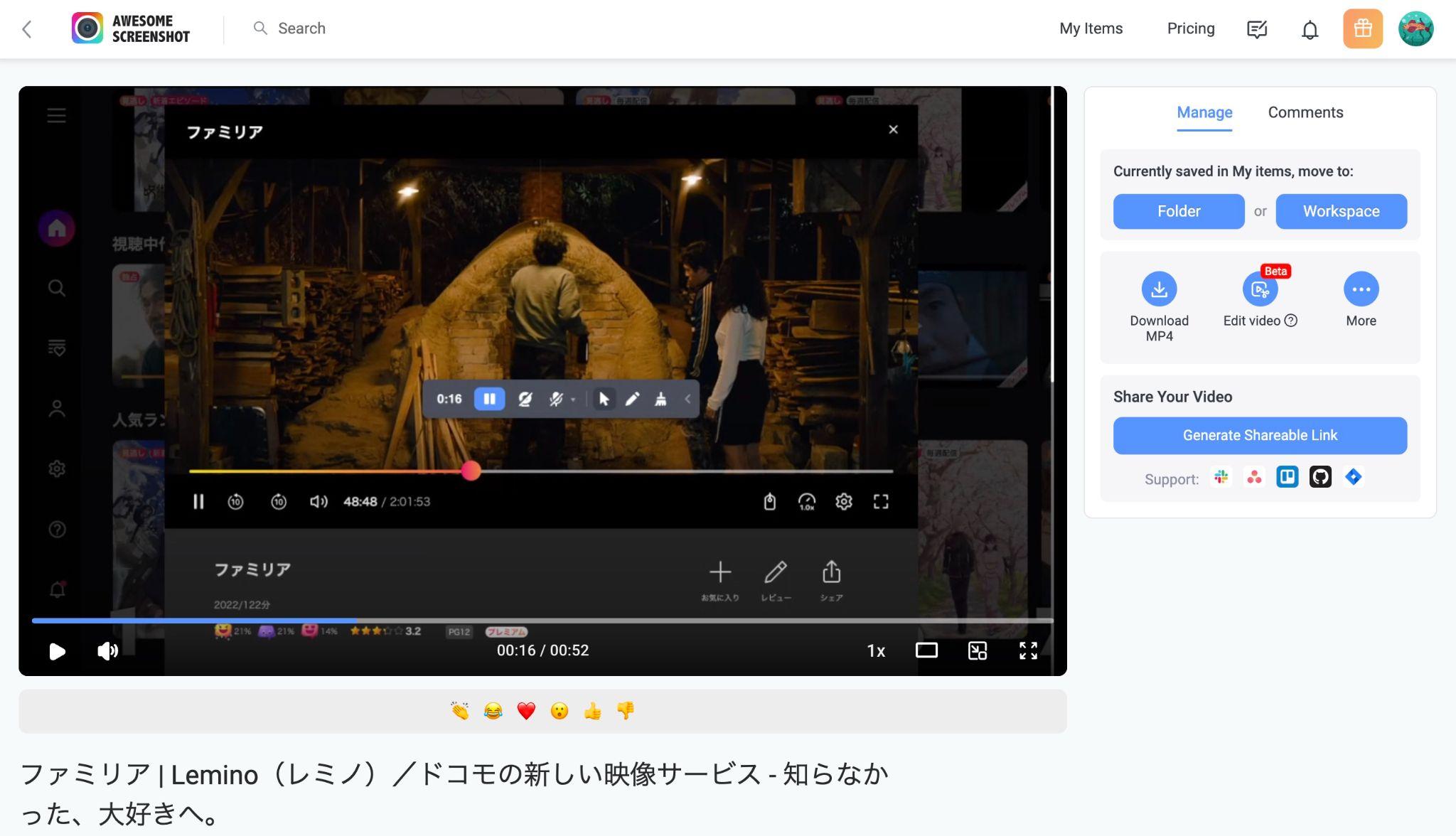Open the Edit video help question mark
This screenshot has width=1456, height=836.
[x=1291, y=321]
